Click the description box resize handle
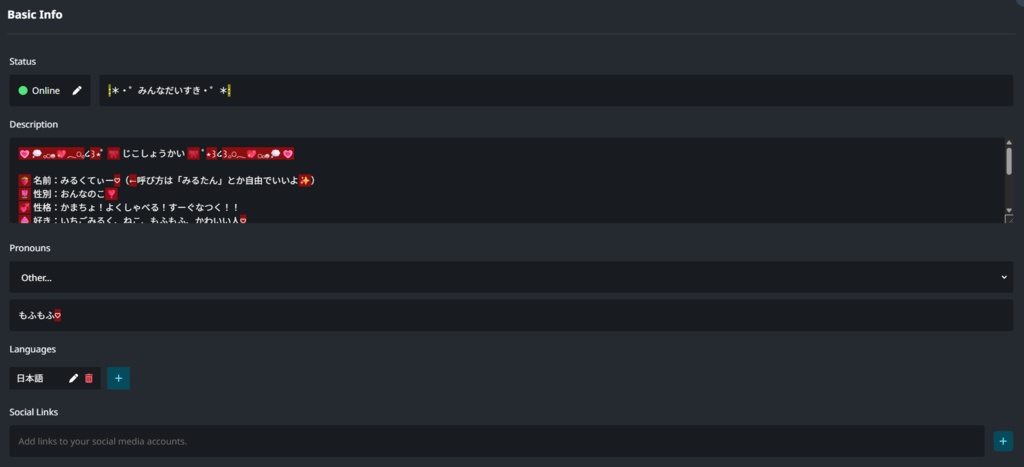Screen dimensions: 1024x467 (1008, 219)
